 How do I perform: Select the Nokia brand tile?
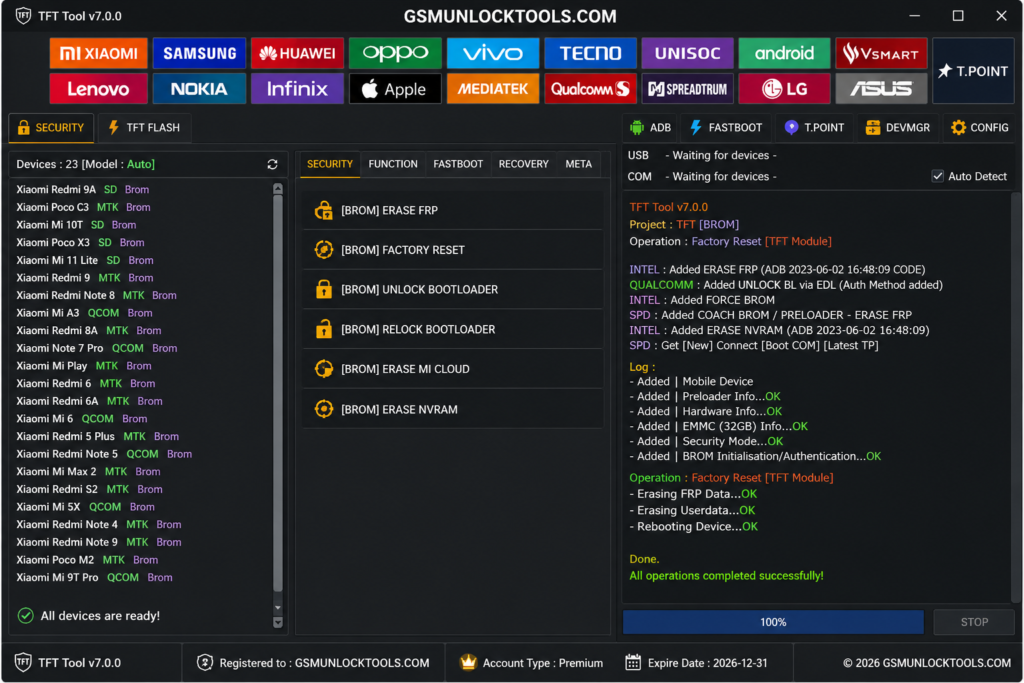tap(199, 89)
